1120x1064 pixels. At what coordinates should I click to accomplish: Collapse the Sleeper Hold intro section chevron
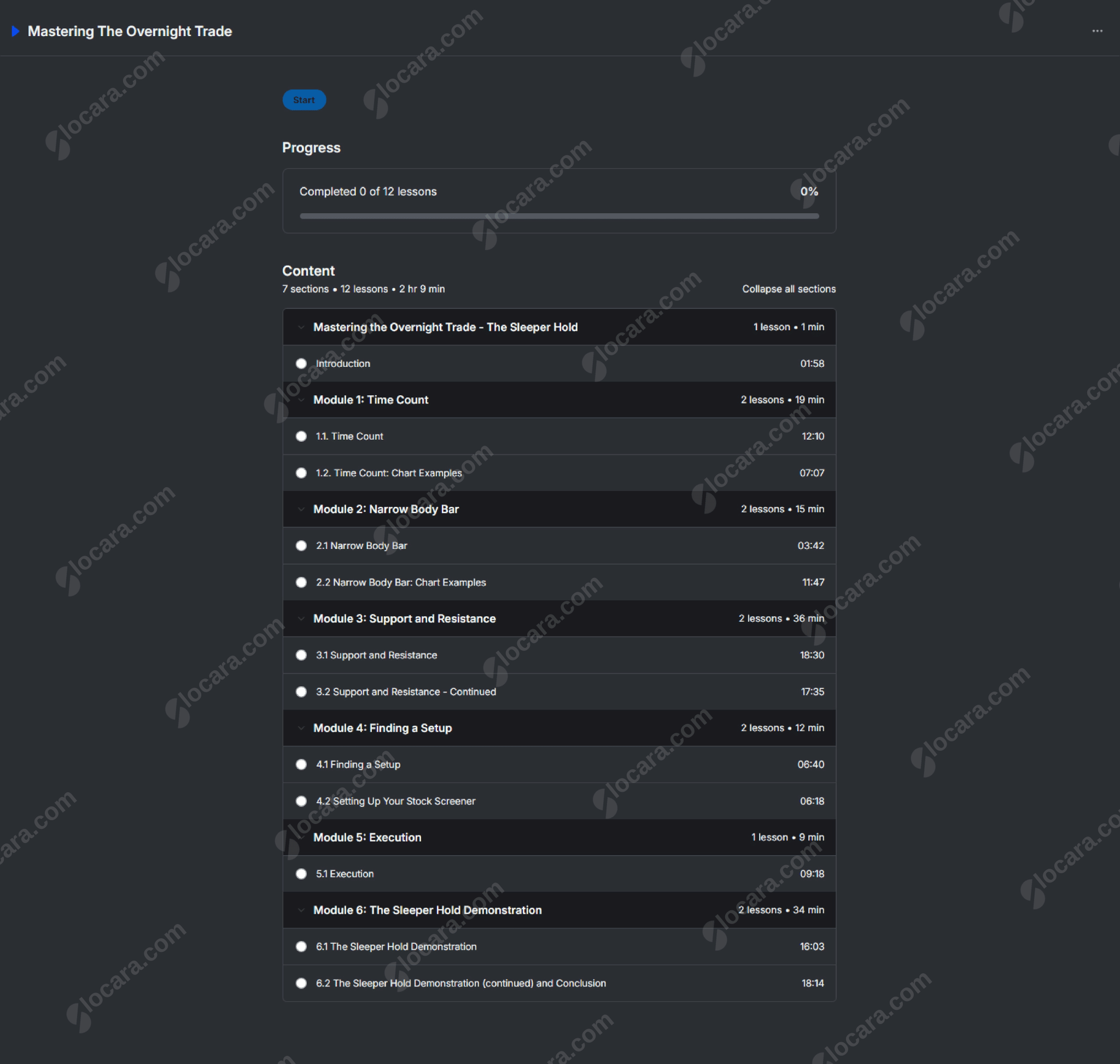[x=301, y=328]
